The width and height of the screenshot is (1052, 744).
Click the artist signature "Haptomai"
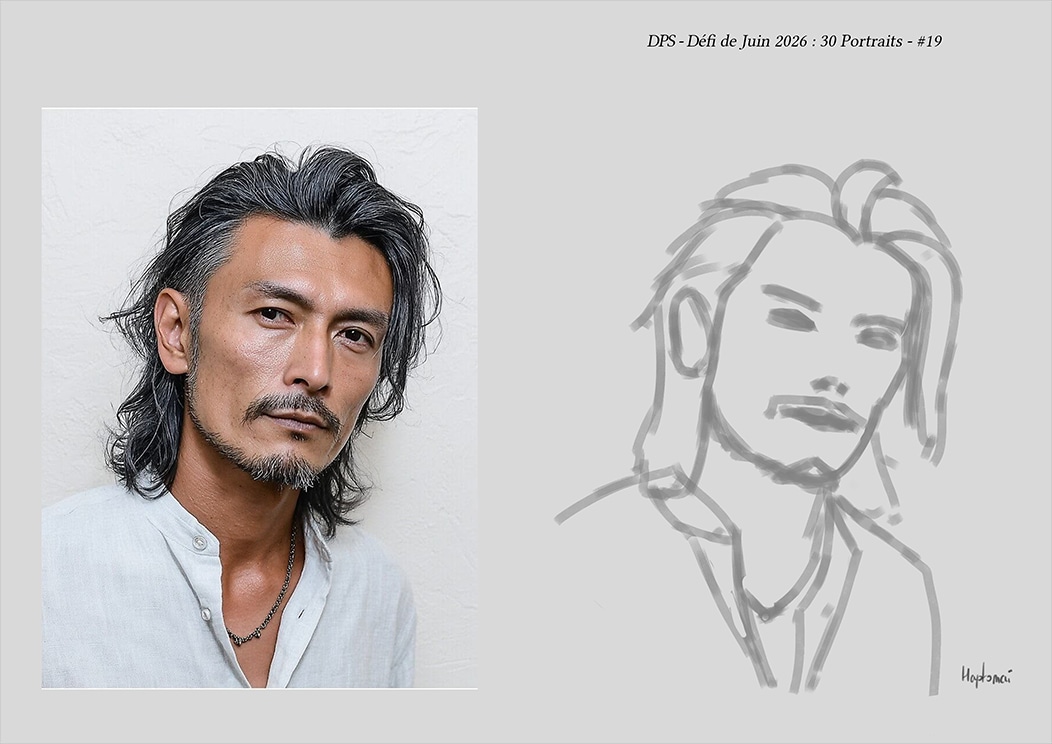coord(986,676)
